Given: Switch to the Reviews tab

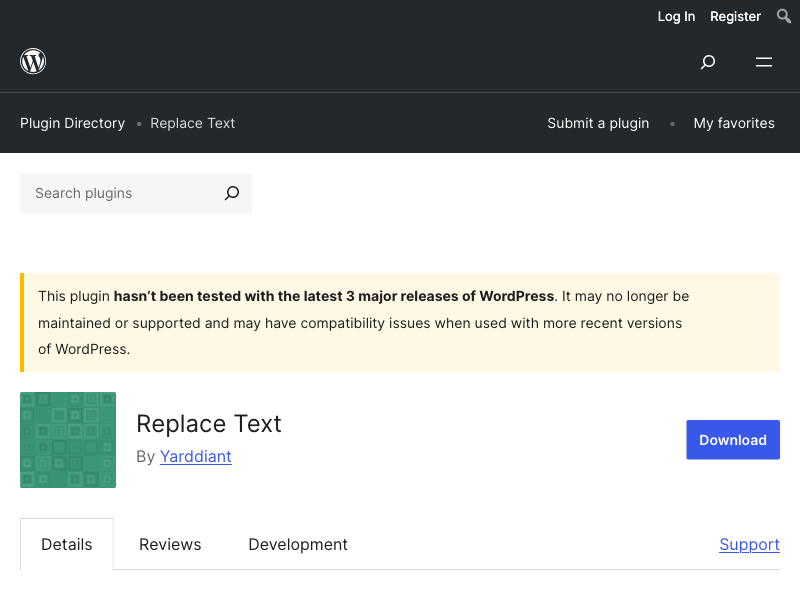Looking at the screenshot, I should tap(170, 544).
